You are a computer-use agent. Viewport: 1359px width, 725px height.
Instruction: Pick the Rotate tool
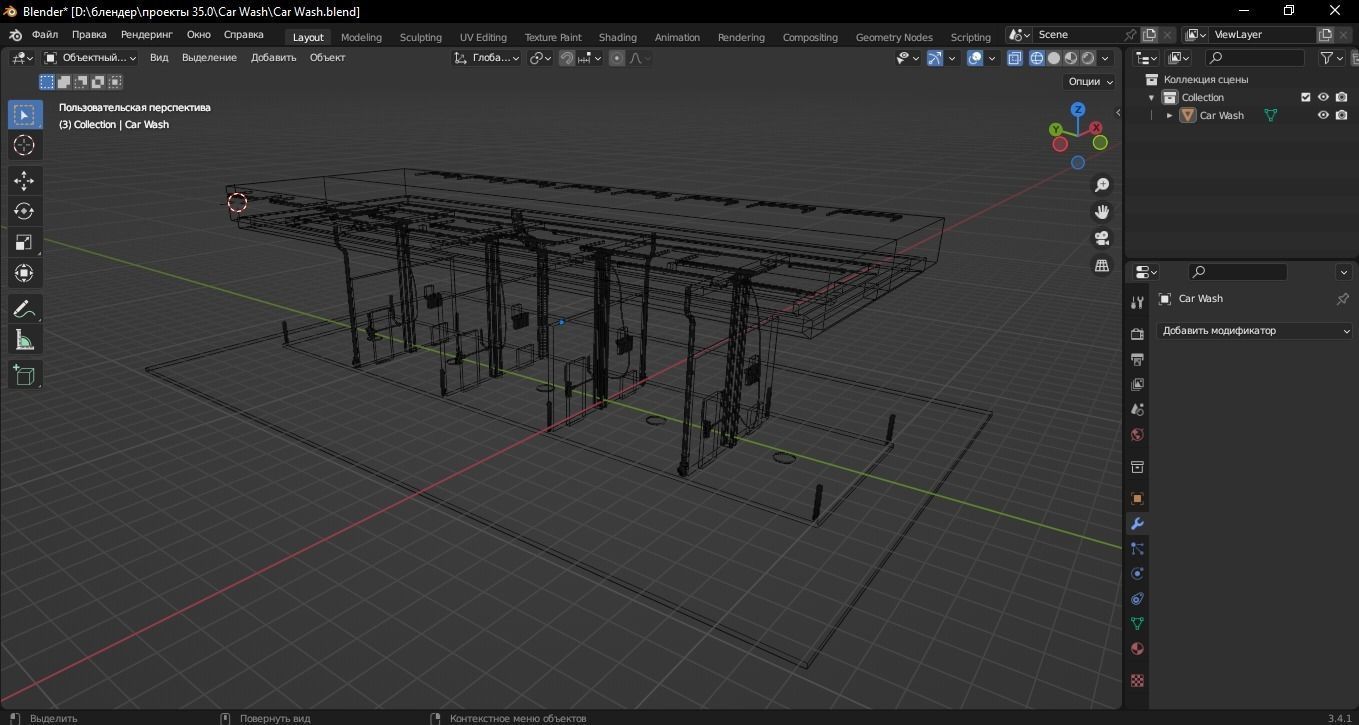(24, 212)
